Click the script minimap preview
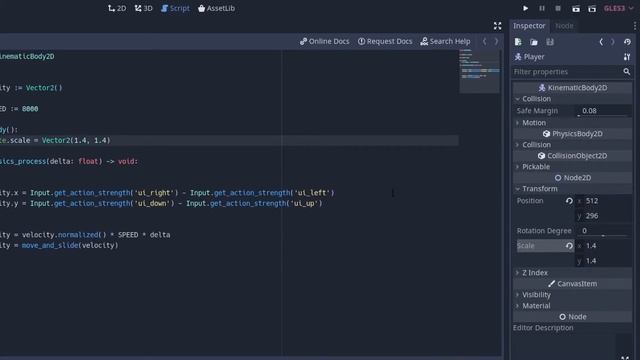This screenshot has width=640, height=360. coord(480,71)
